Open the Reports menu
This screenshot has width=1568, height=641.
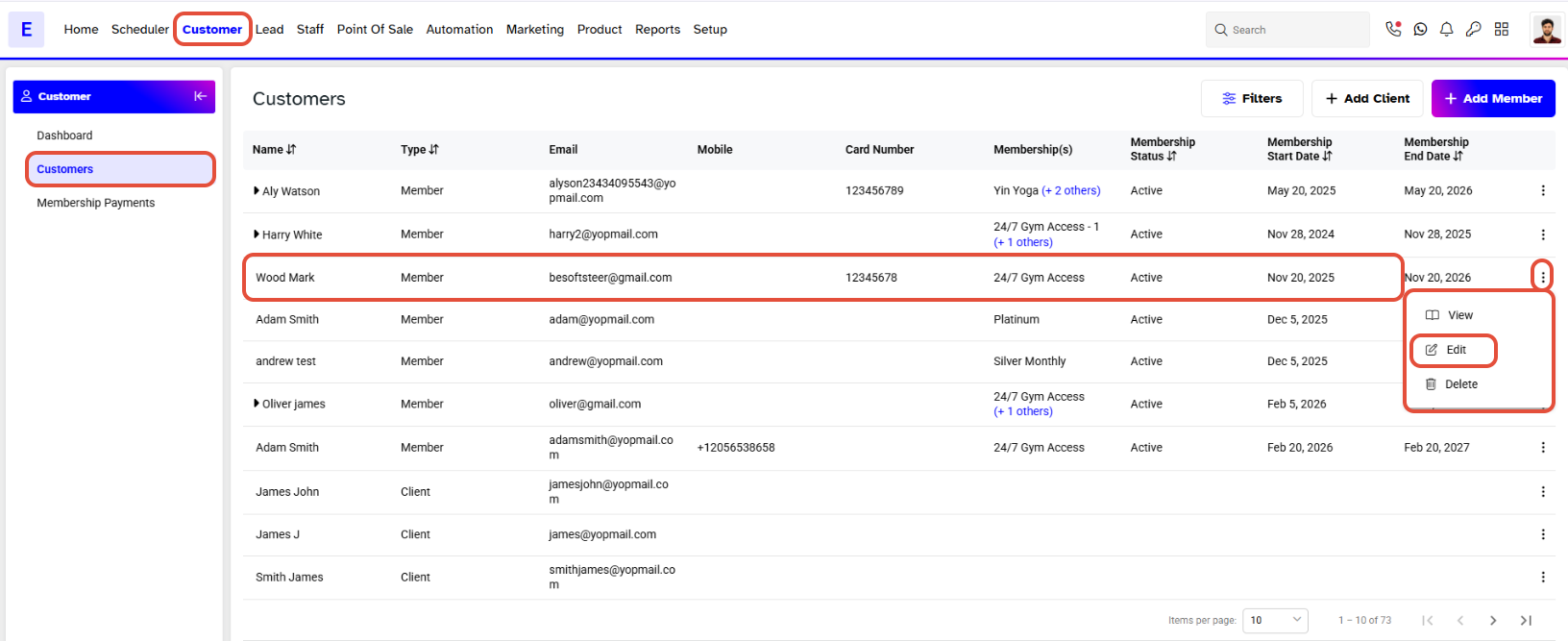click(657, 30)
